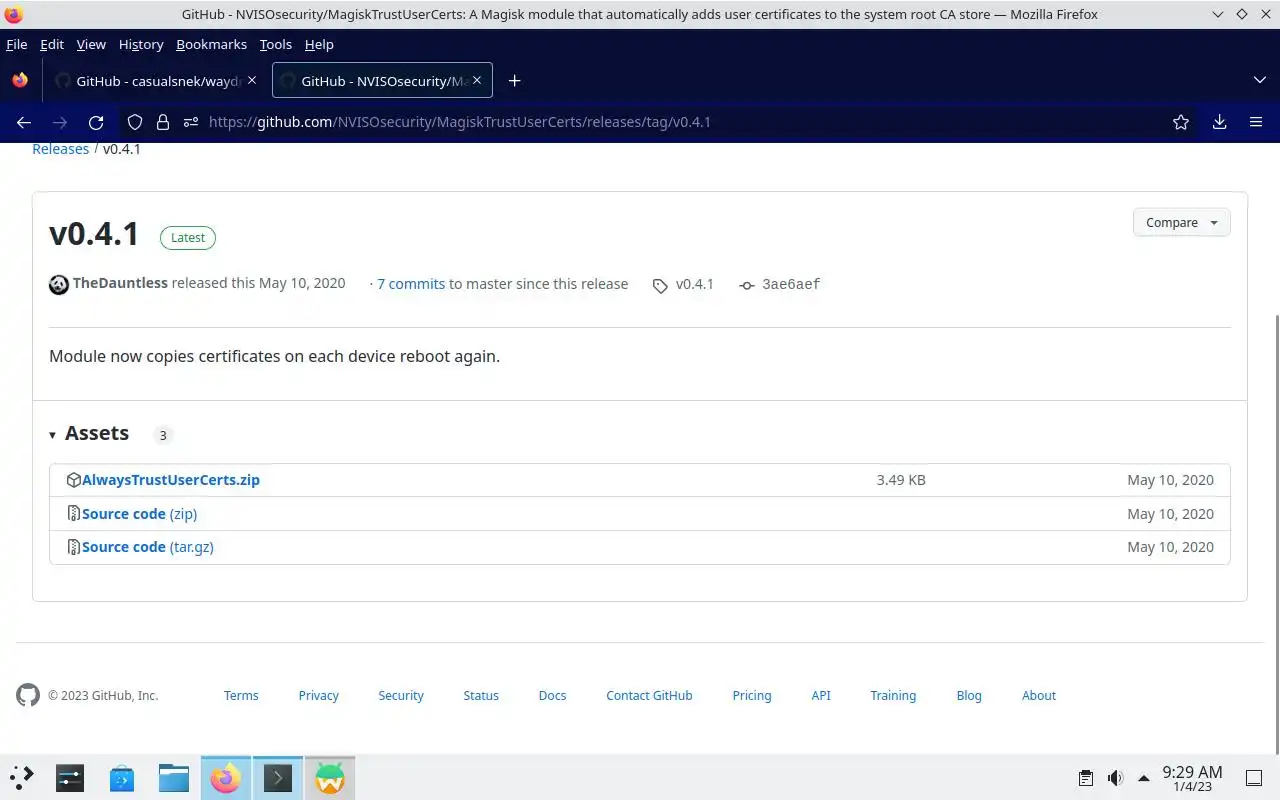Download Source code (zip)
1280x800 pixels.
[x=139, y=514]
